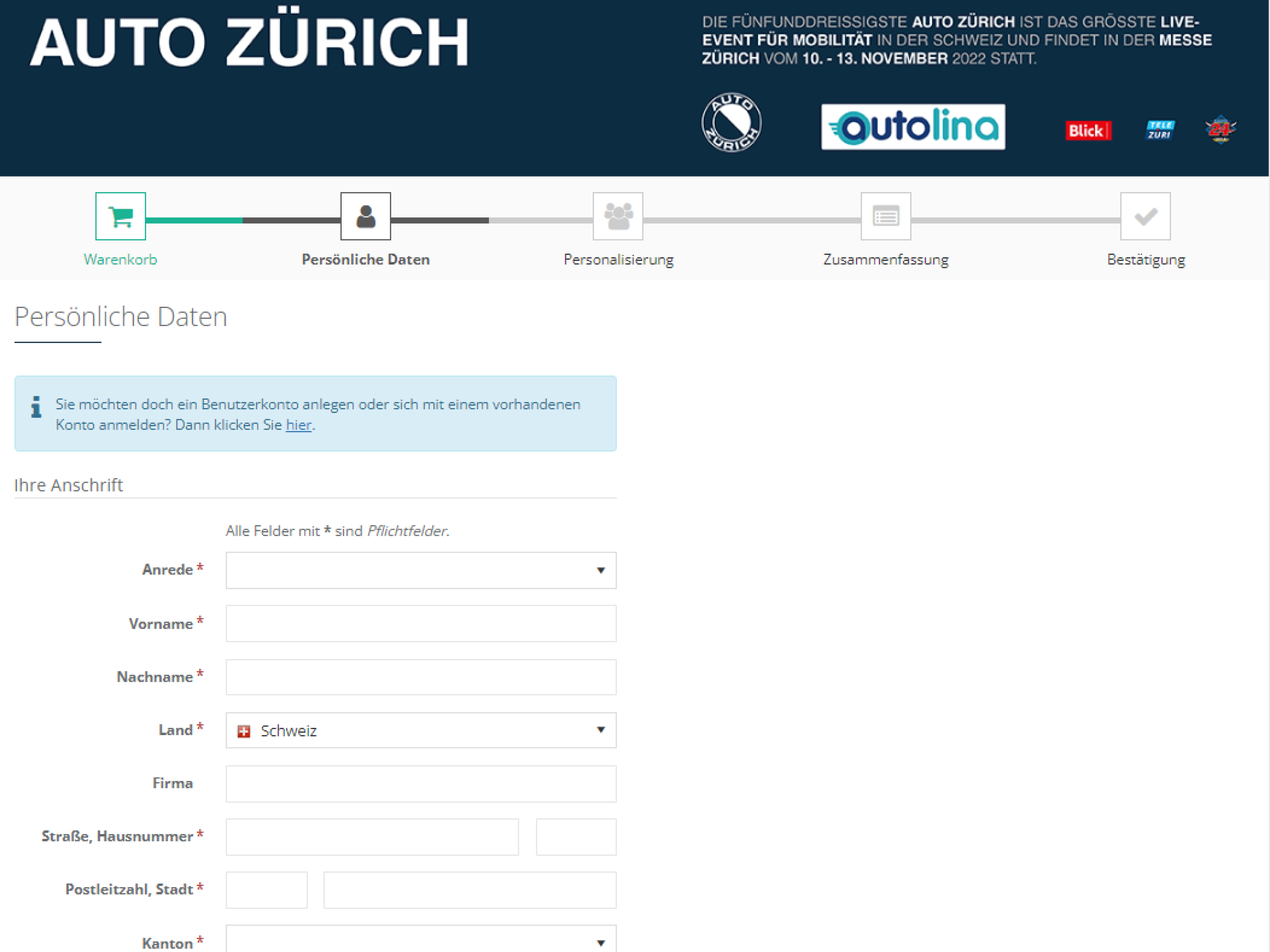Click the Hausnummer small input box
The height and width of the screenshot is (952, 1270).
[x=576, y=837]
